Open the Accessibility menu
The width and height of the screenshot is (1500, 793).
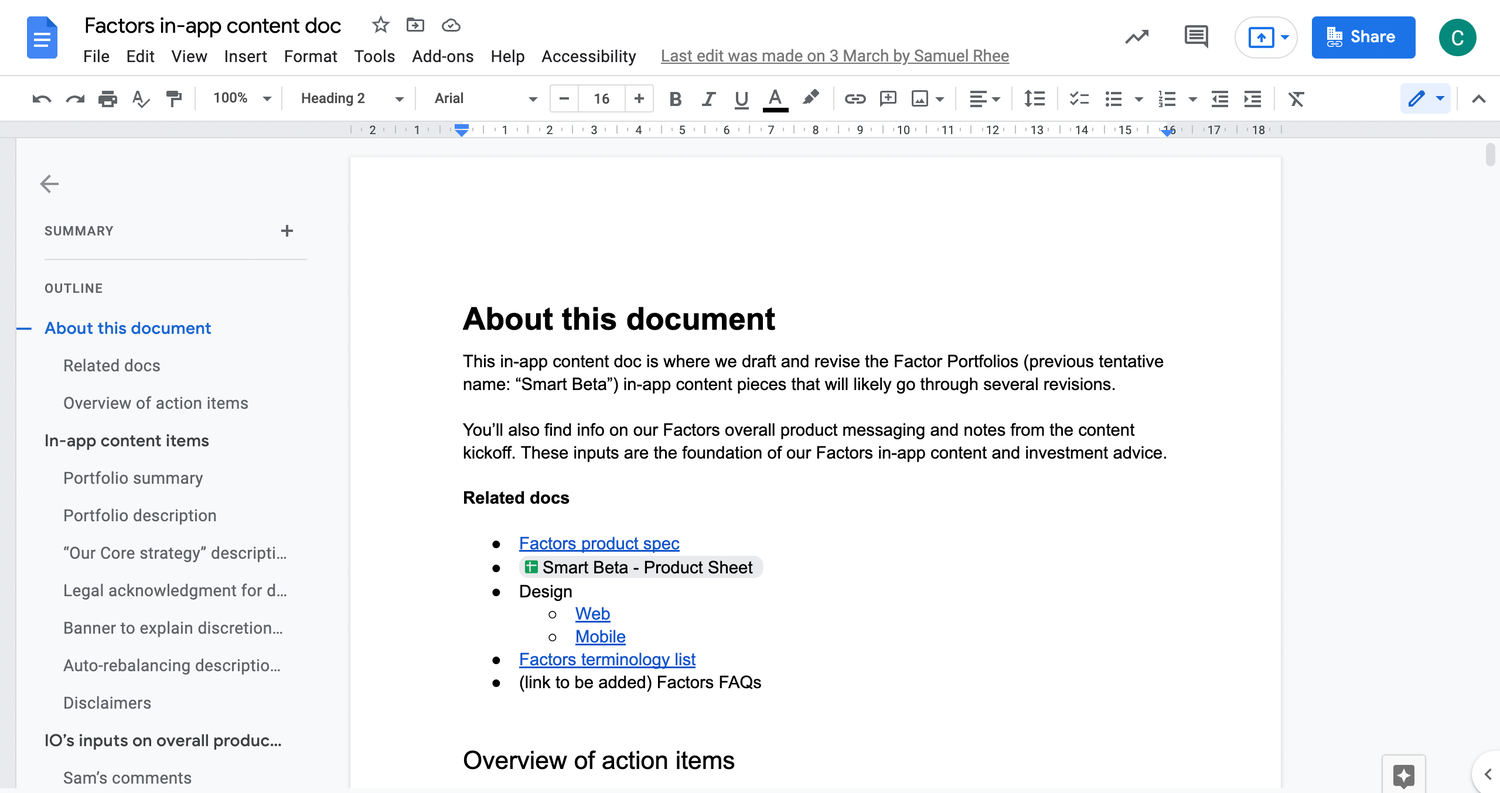click(x=589, y=56)
